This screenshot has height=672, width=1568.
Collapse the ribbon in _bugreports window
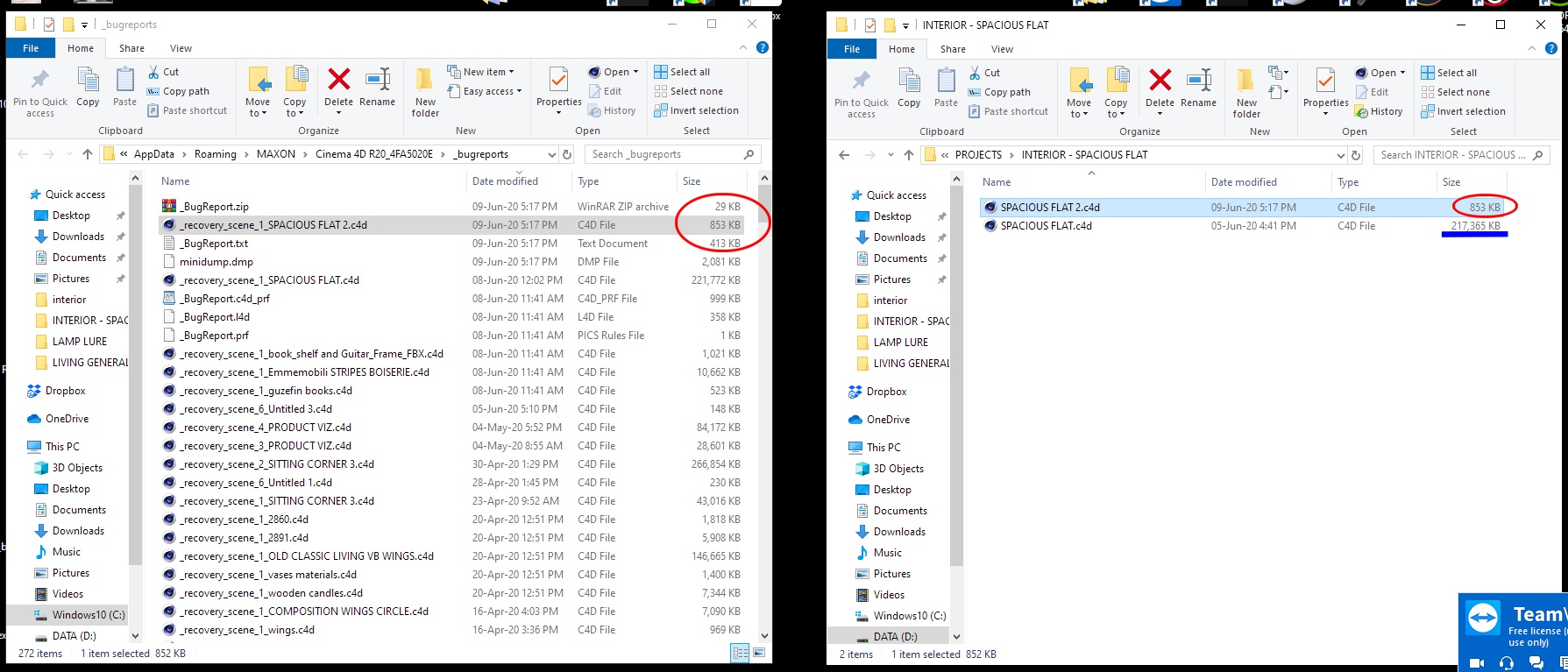pos(743,47)
